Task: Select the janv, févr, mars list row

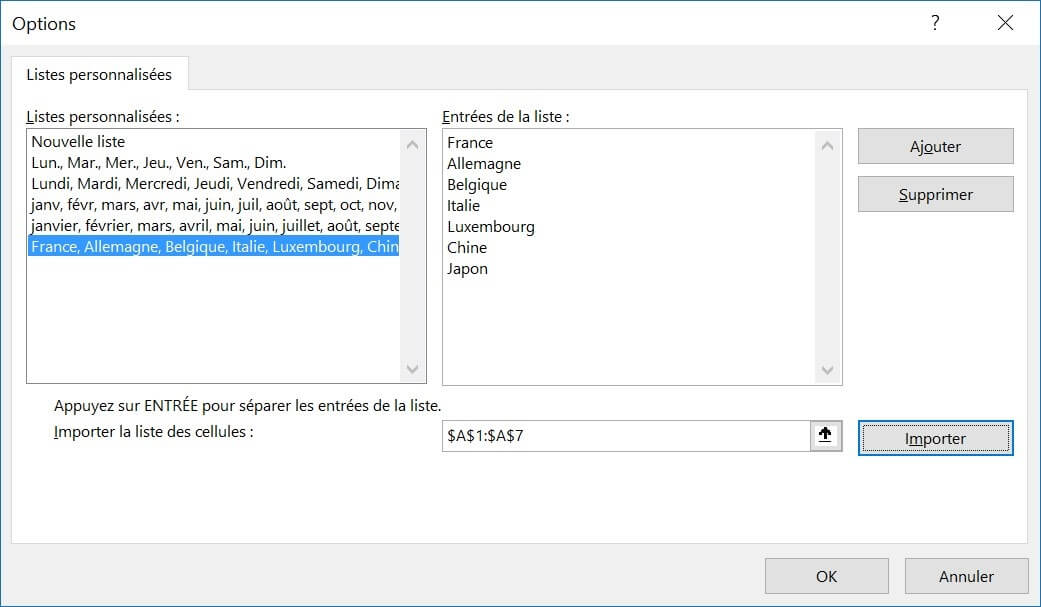Action: [x=214, y=205]
